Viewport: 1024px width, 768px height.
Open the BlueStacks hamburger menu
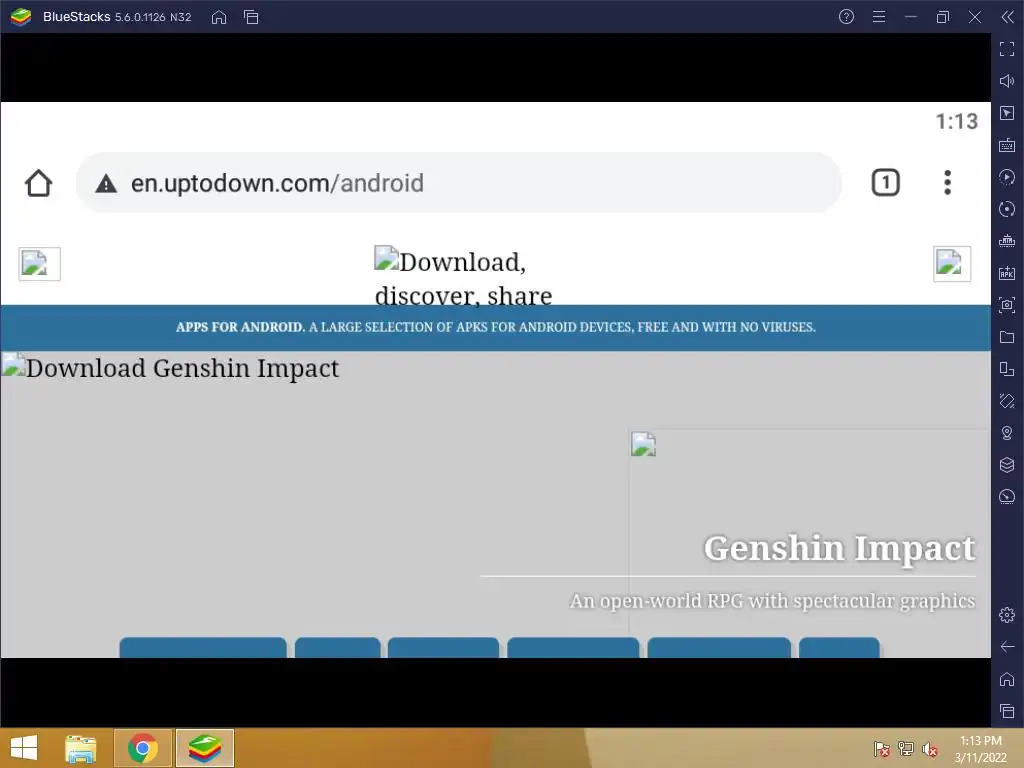pos(879,17)
